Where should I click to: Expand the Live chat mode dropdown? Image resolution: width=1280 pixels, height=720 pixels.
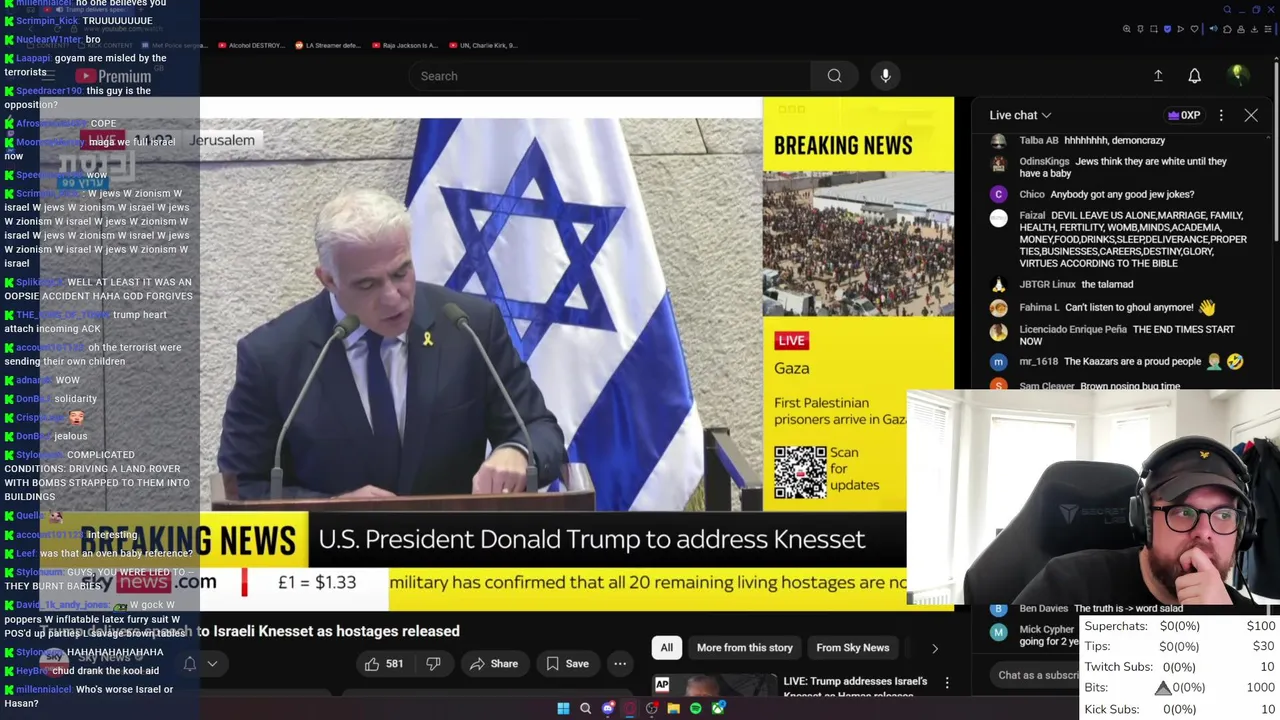point(1020,115)
